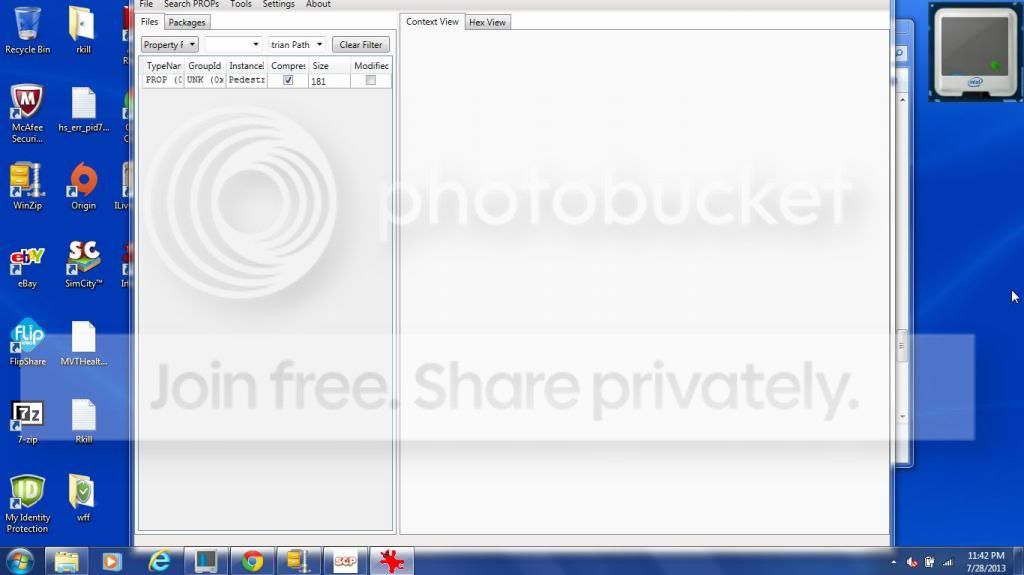Open the Settings menu

click(x=278, y=4)
